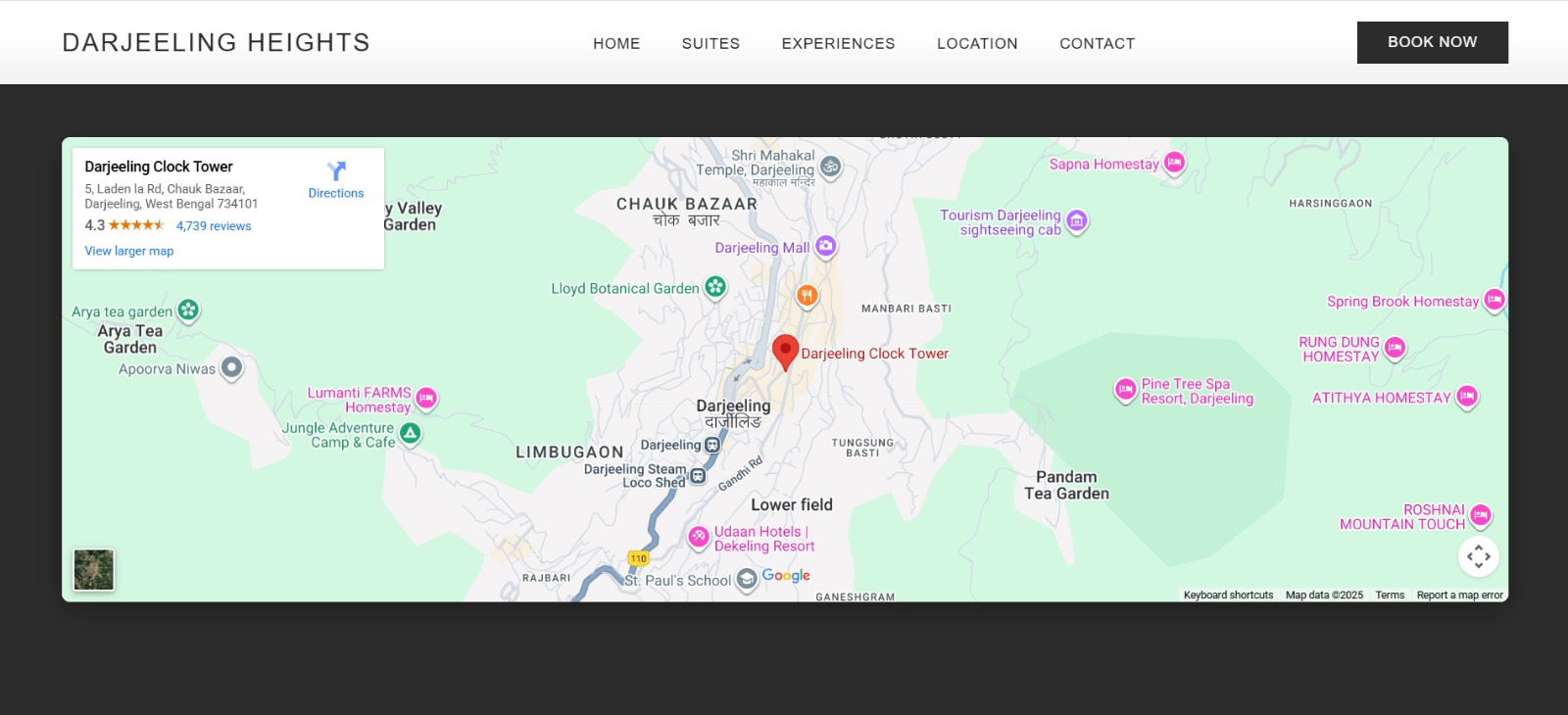This screenshot has width=1568, height=715.
Task: Click the Lower field label
Action: click(x=792, y=504)
